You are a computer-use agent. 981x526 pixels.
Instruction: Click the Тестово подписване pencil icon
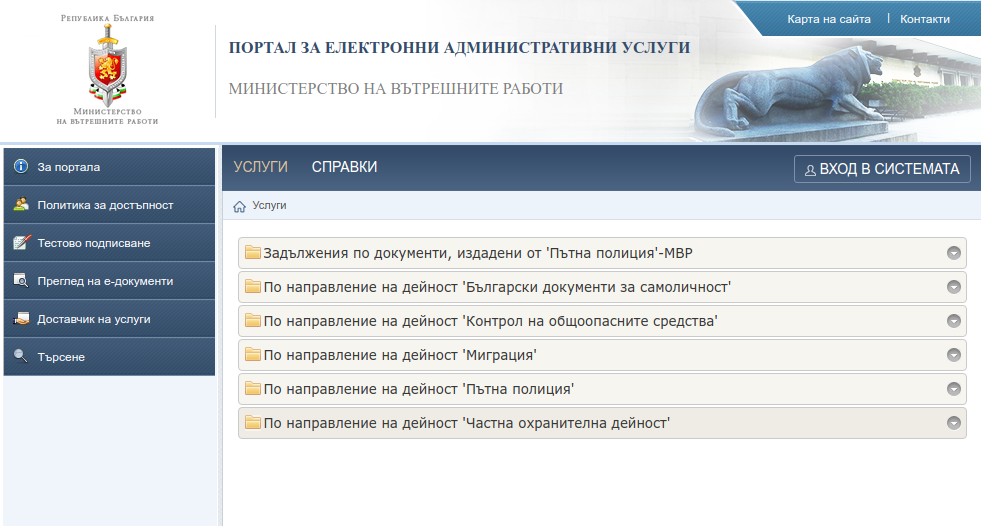[x=21, y=242]
